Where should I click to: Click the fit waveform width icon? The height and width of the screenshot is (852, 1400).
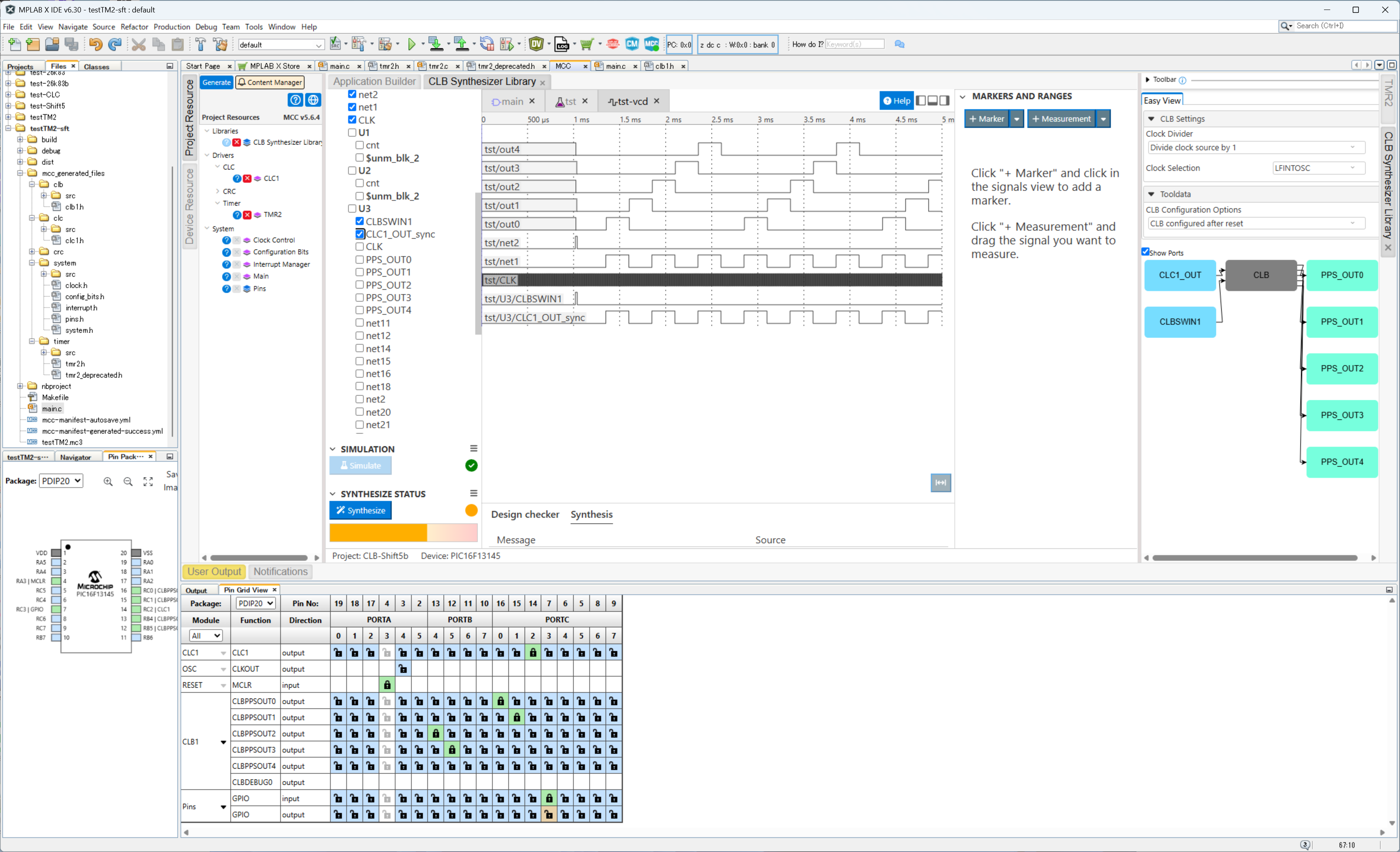pos(941,483)
